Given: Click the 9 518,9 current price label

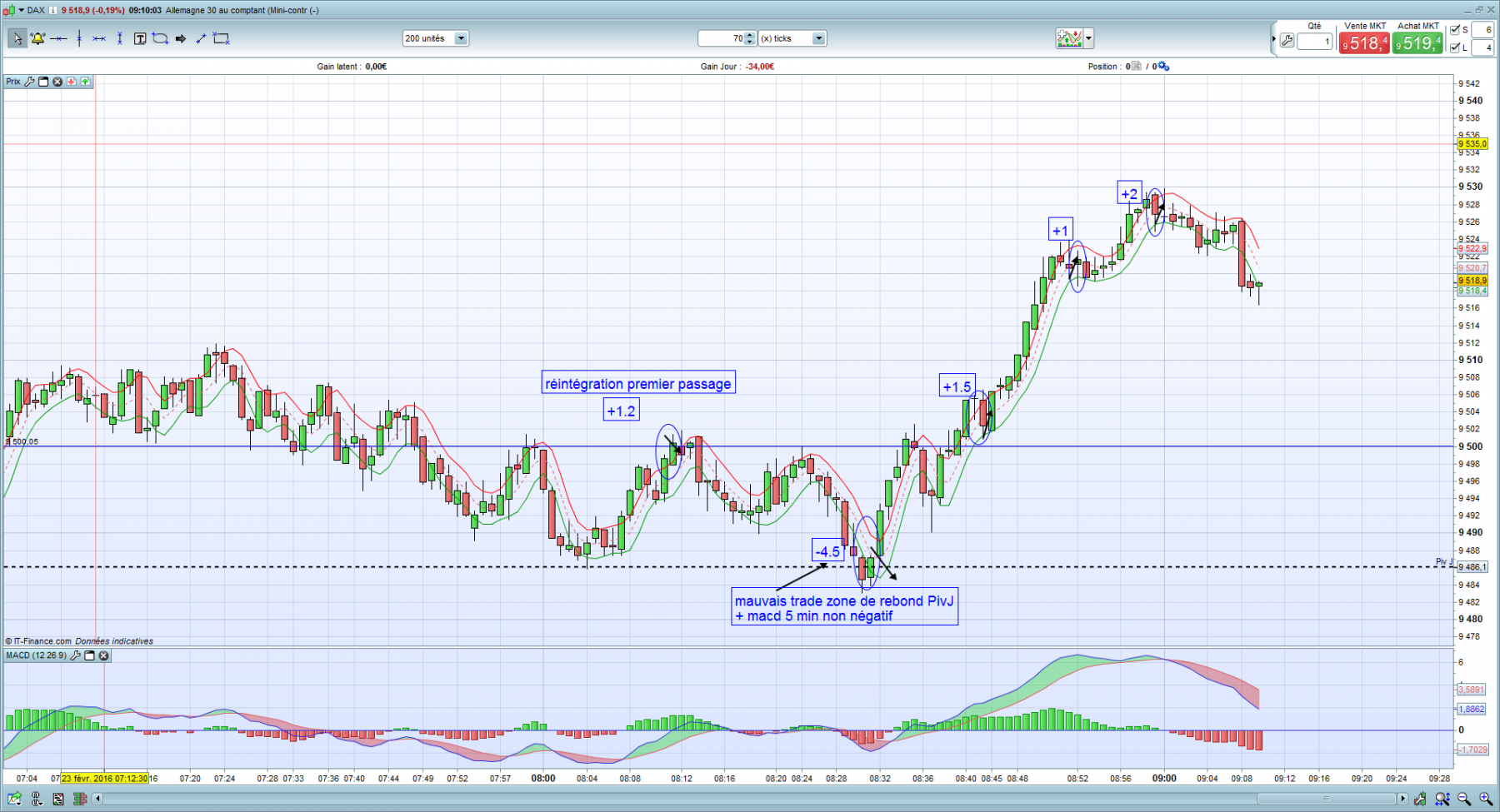Looking at the screenshot, I should click(x=1472, y=281).
